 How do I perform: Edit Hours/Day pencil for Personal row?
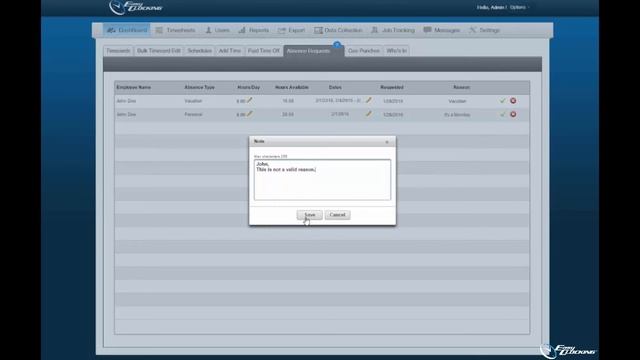tap(249, 114)
